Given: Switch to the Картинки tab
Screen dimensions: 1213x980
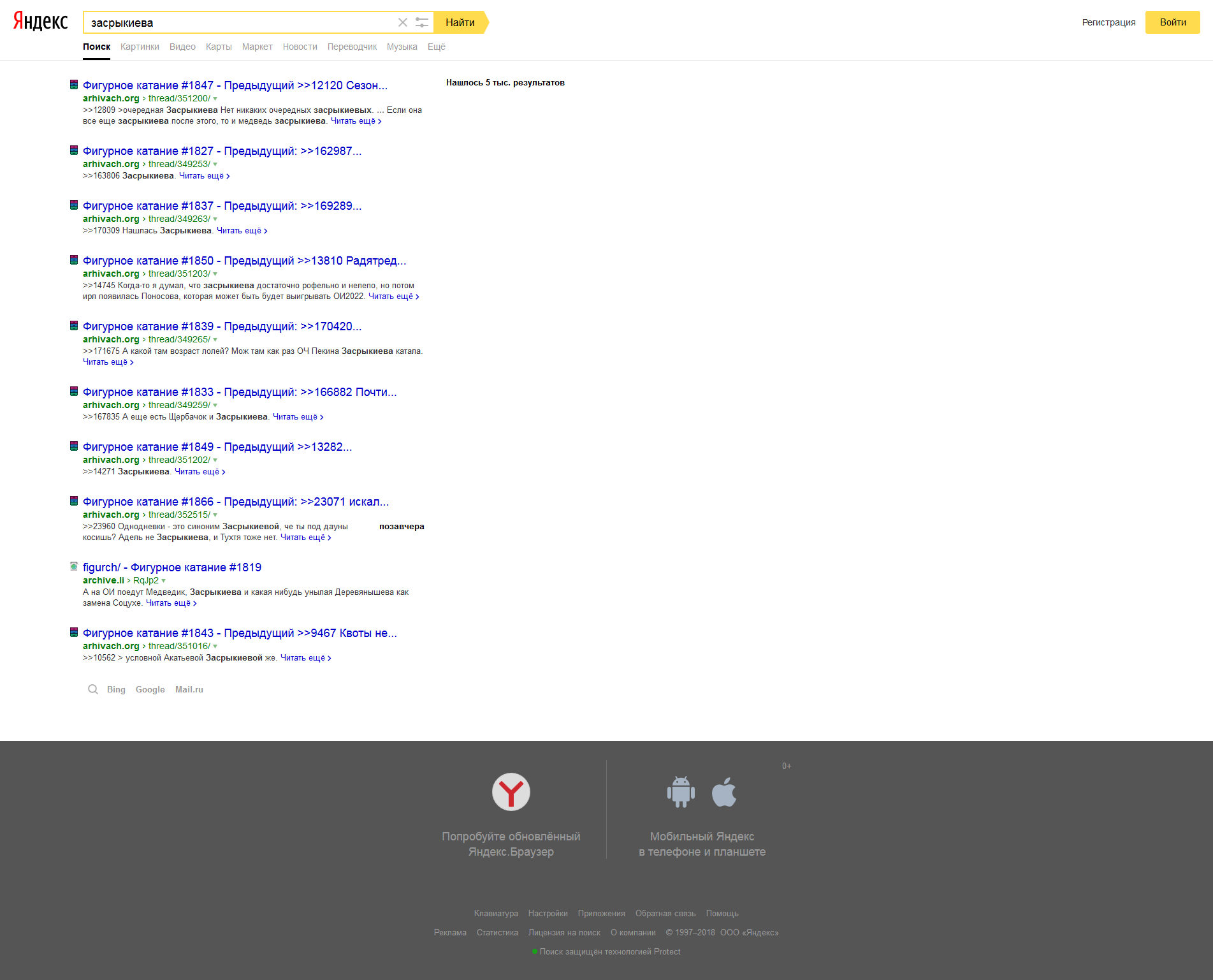Looking at the screenshot, I should [140, 47].
